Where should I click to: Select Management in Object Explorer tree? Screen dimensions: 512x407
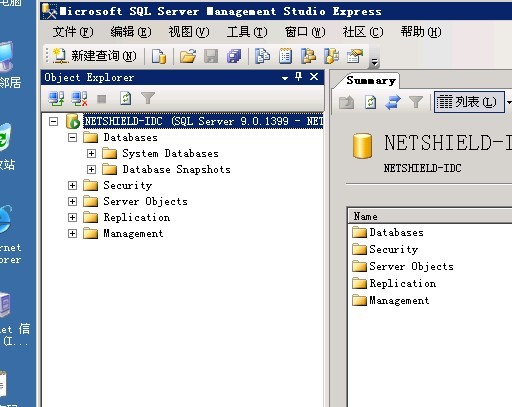(133, 233)
